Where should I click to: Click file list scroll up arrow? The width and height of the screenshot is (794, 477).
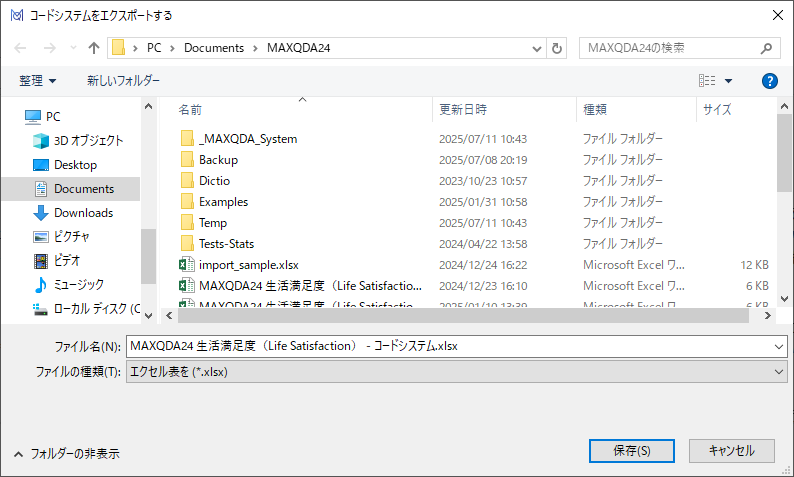(784, 106)
